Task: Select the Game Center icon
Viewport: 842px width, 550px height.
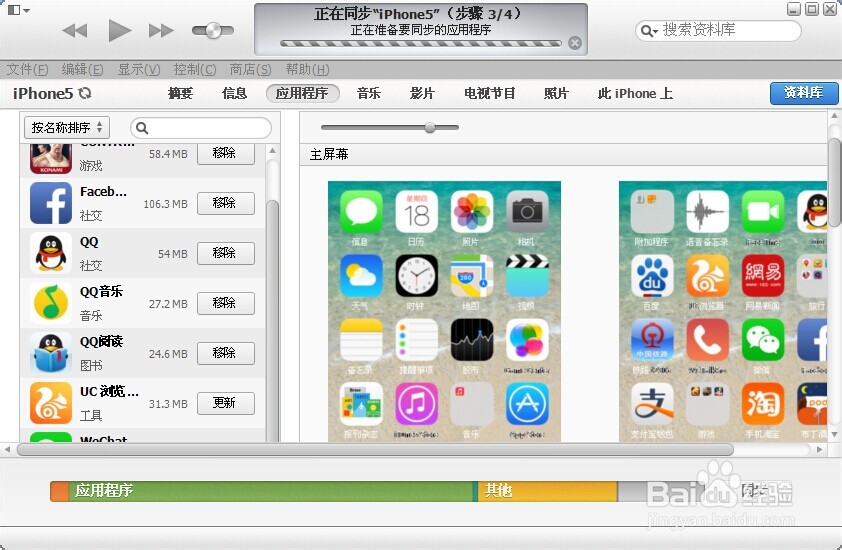Action: tap(527, 340)
